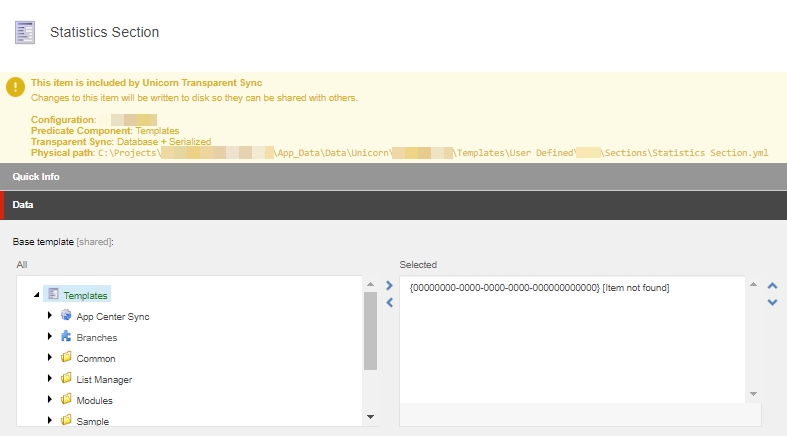Move selected item up in order
The image size is (787, 436).
pos(772,286)
